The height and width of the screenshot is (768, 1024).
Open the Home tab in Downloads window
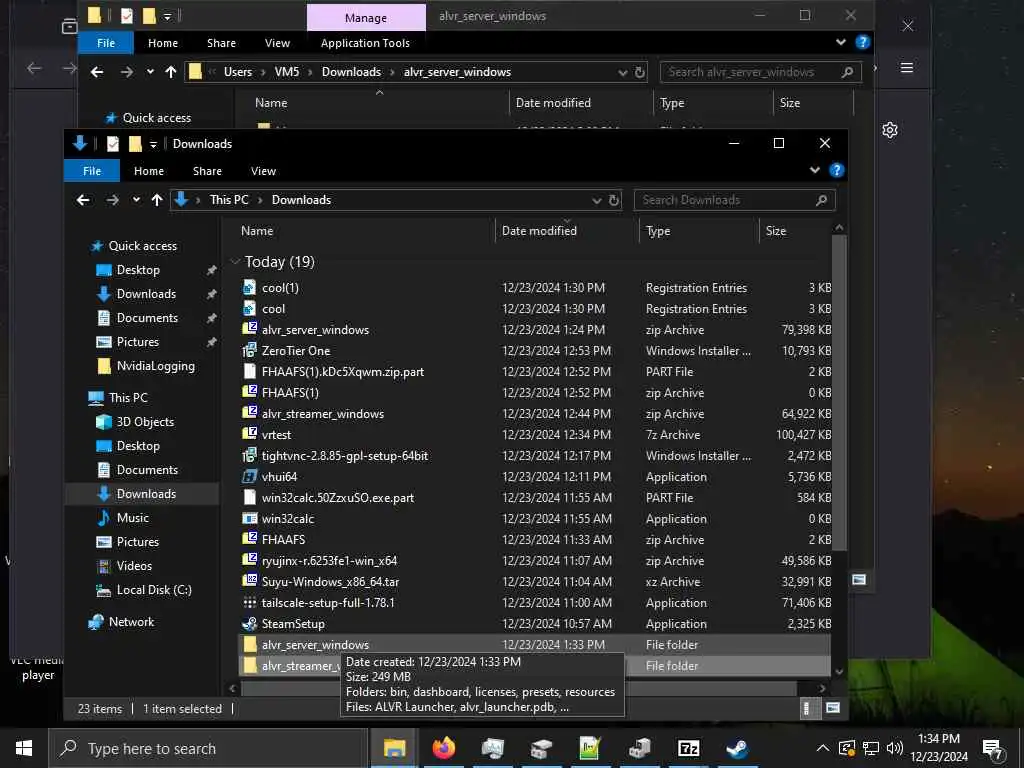149,170
